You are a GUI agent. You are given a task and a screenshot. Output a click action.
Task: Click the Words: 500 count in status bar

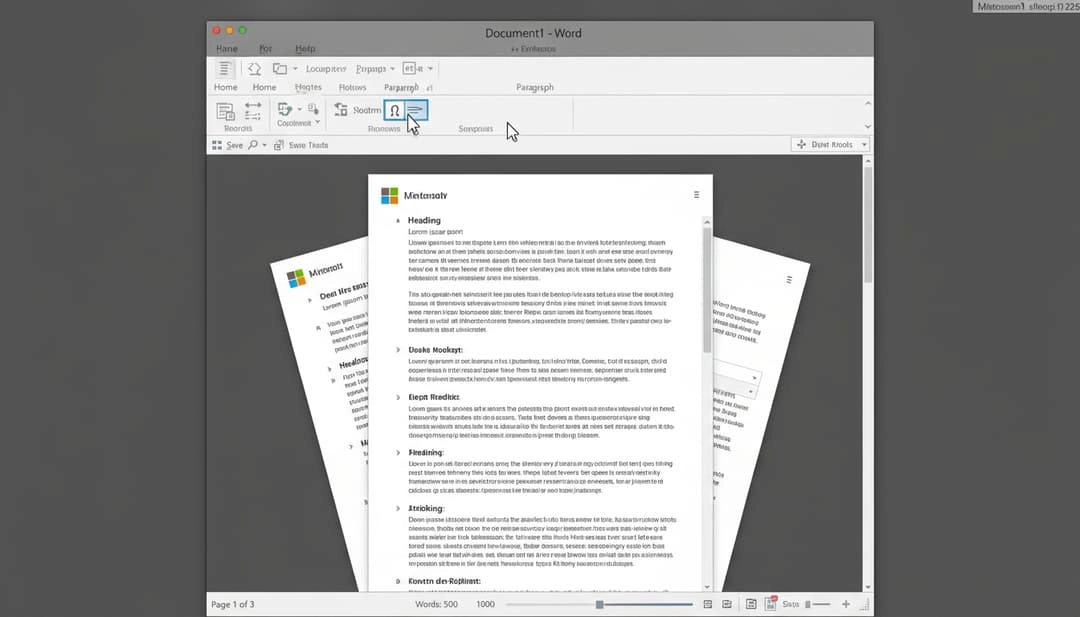(x=436, y=604)
